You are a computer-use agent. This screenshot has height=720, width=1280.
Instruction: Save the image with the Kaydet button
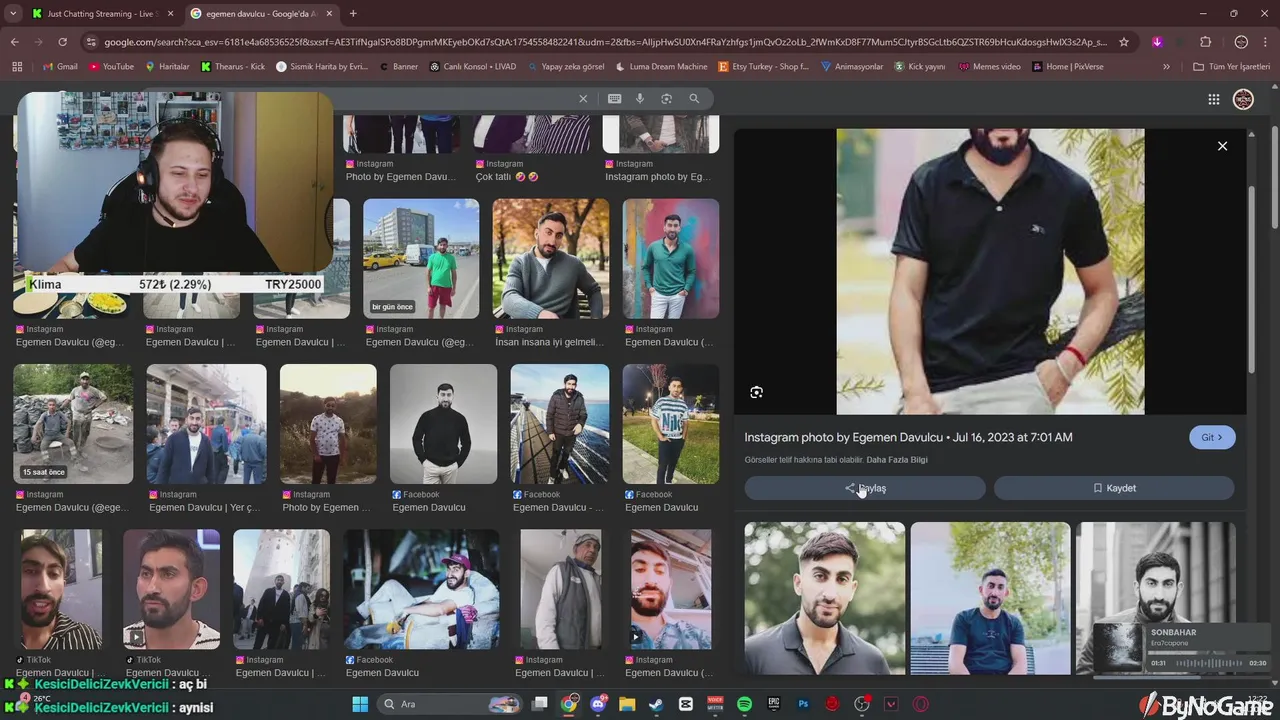point(1114,488)
